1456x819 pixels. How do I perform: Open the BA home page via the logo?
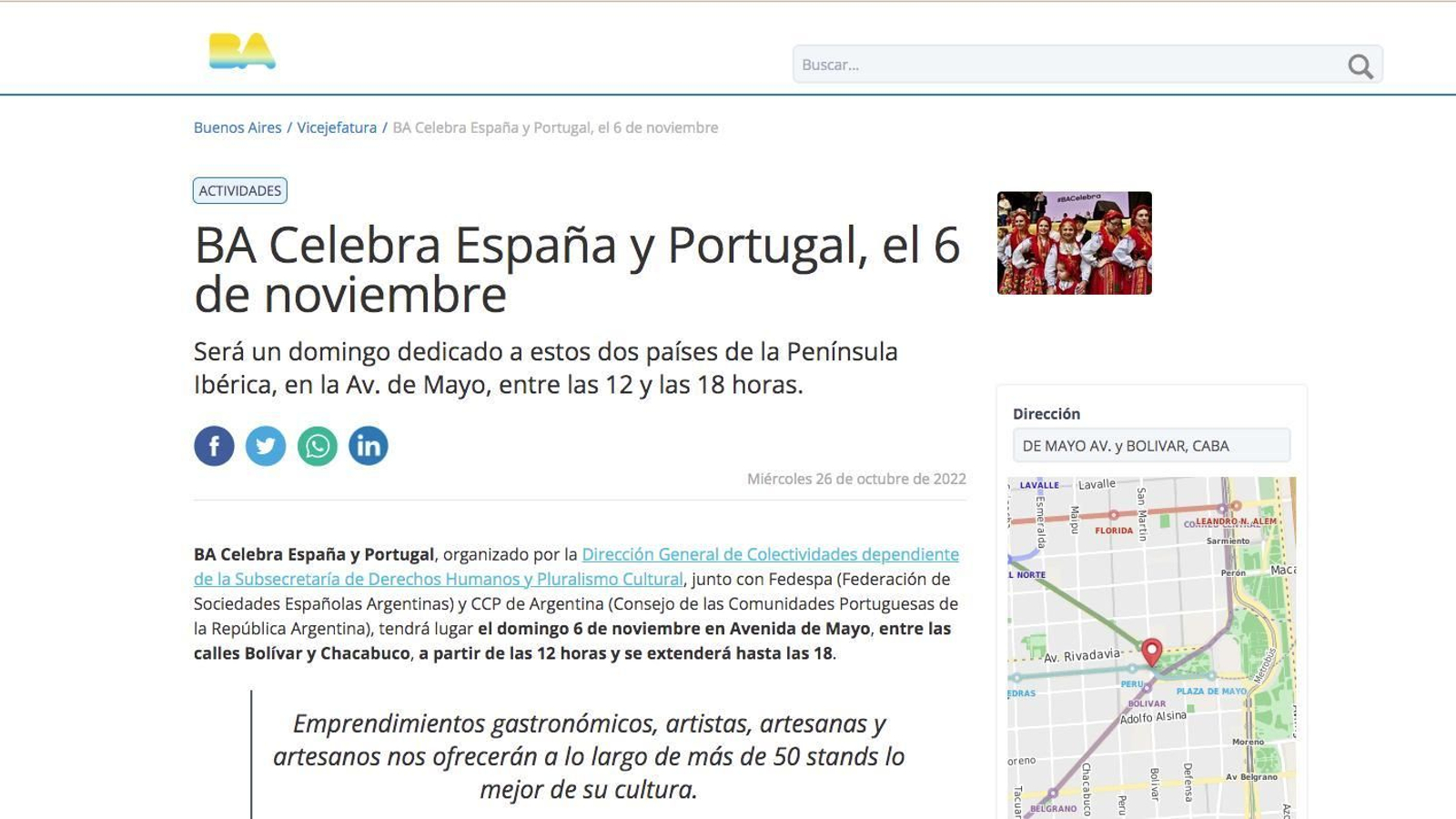coord(240,53)
